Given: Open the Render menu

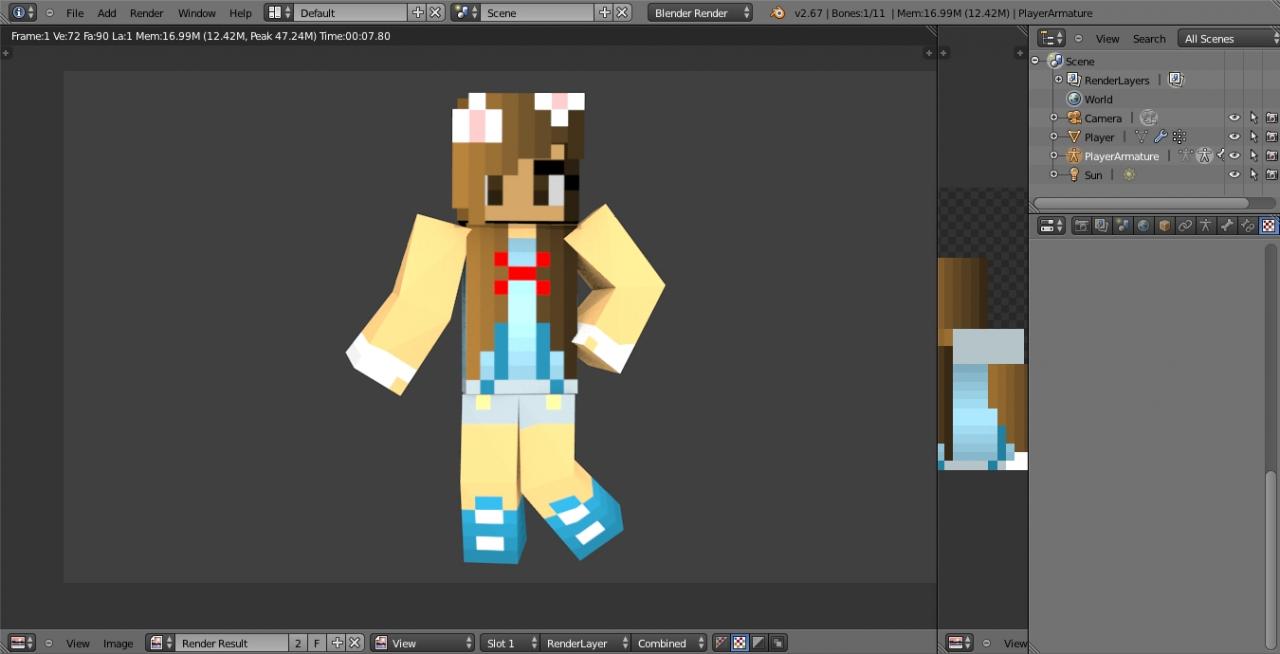Looking at the screenshot, I should pyautogui.click(x=146, y=13).
